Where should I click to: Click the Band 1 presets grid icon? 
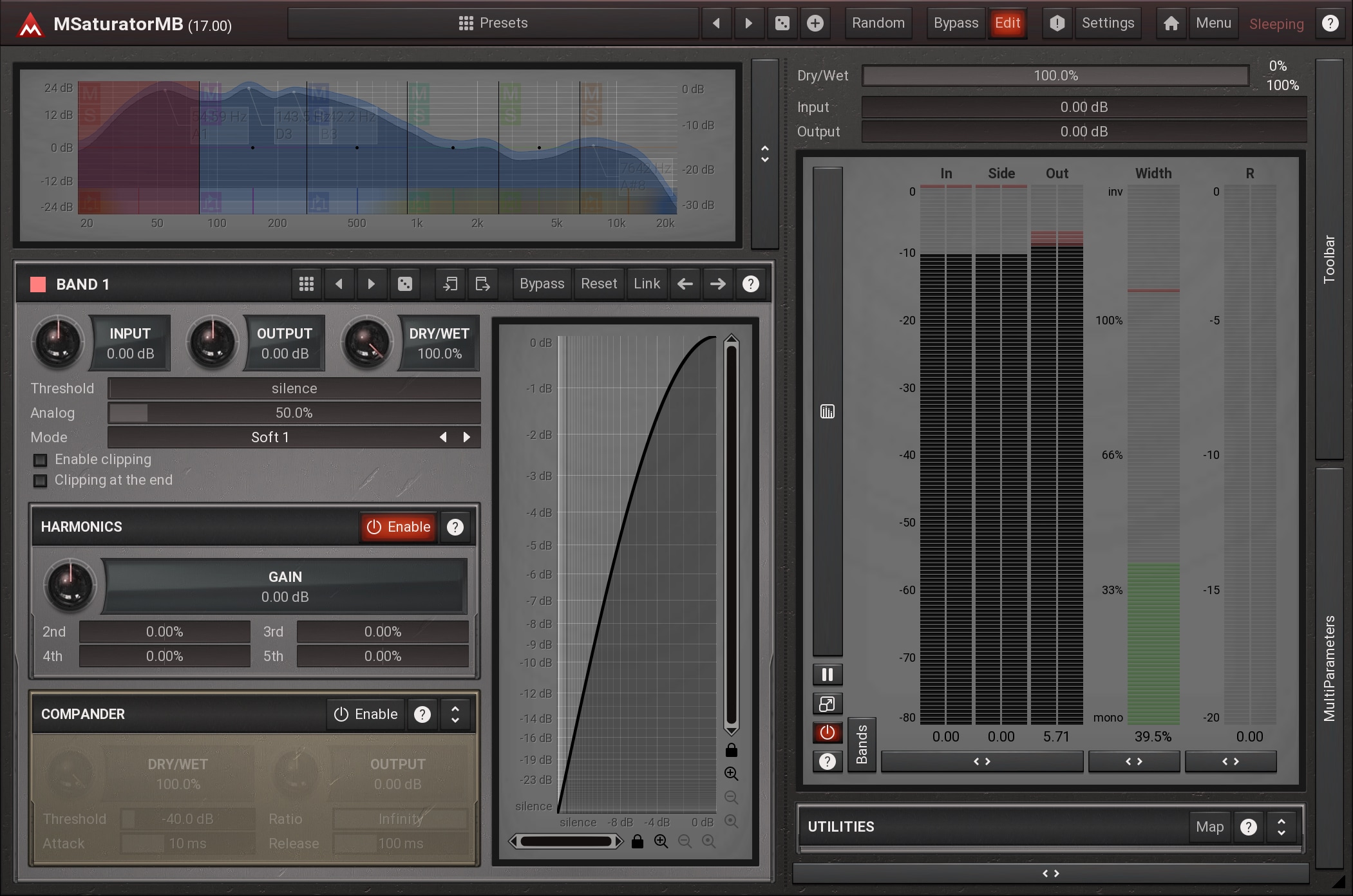click(x=307, y=284)
